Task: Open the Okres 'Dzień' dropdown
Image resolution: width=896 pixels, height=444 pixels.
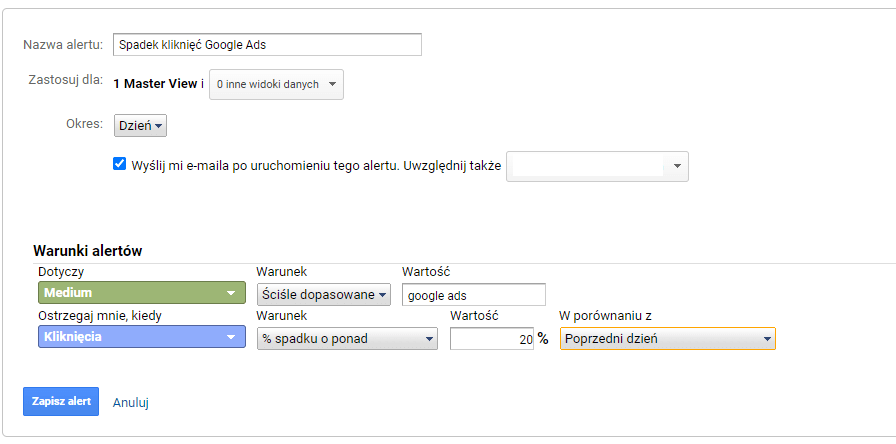Action: 141,126
